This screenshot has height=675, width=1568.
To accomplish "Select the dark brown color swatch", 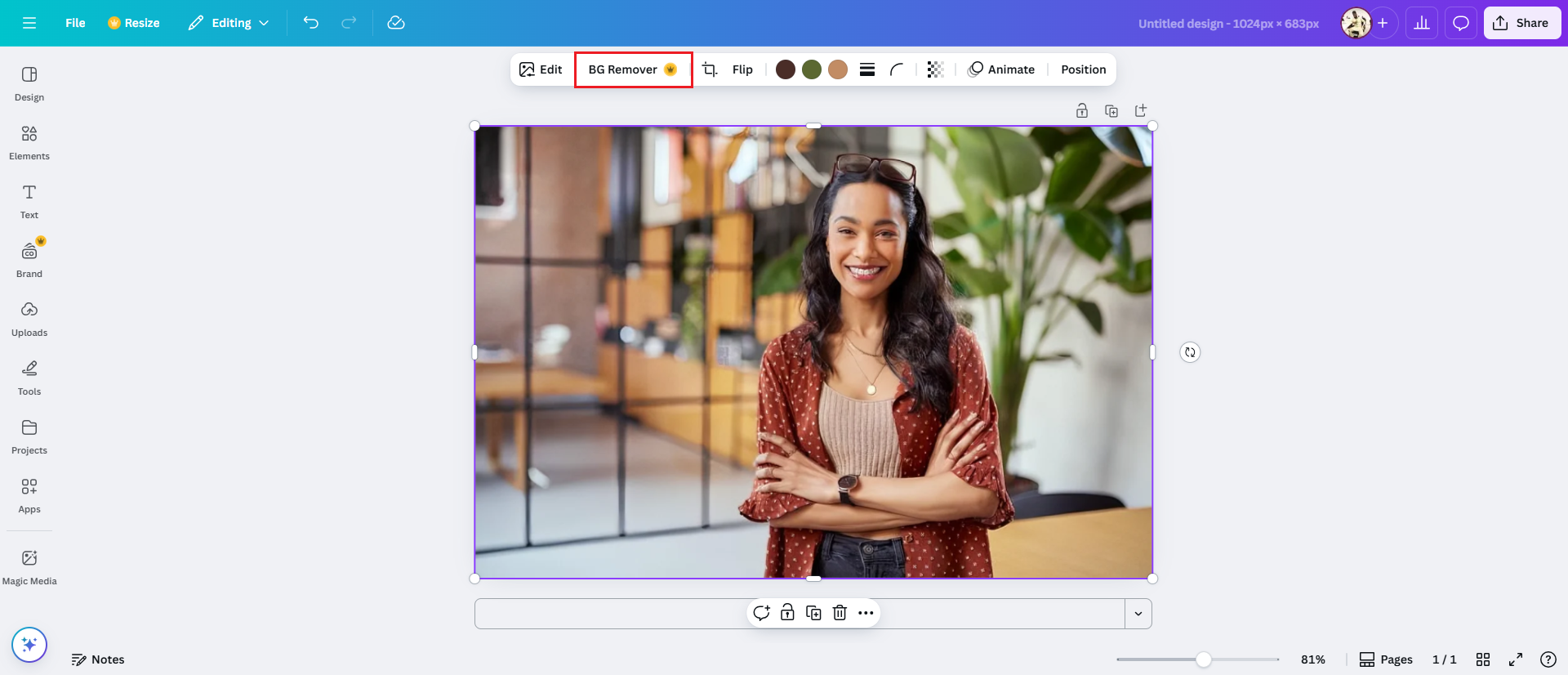I will click(x=786, y=69).
